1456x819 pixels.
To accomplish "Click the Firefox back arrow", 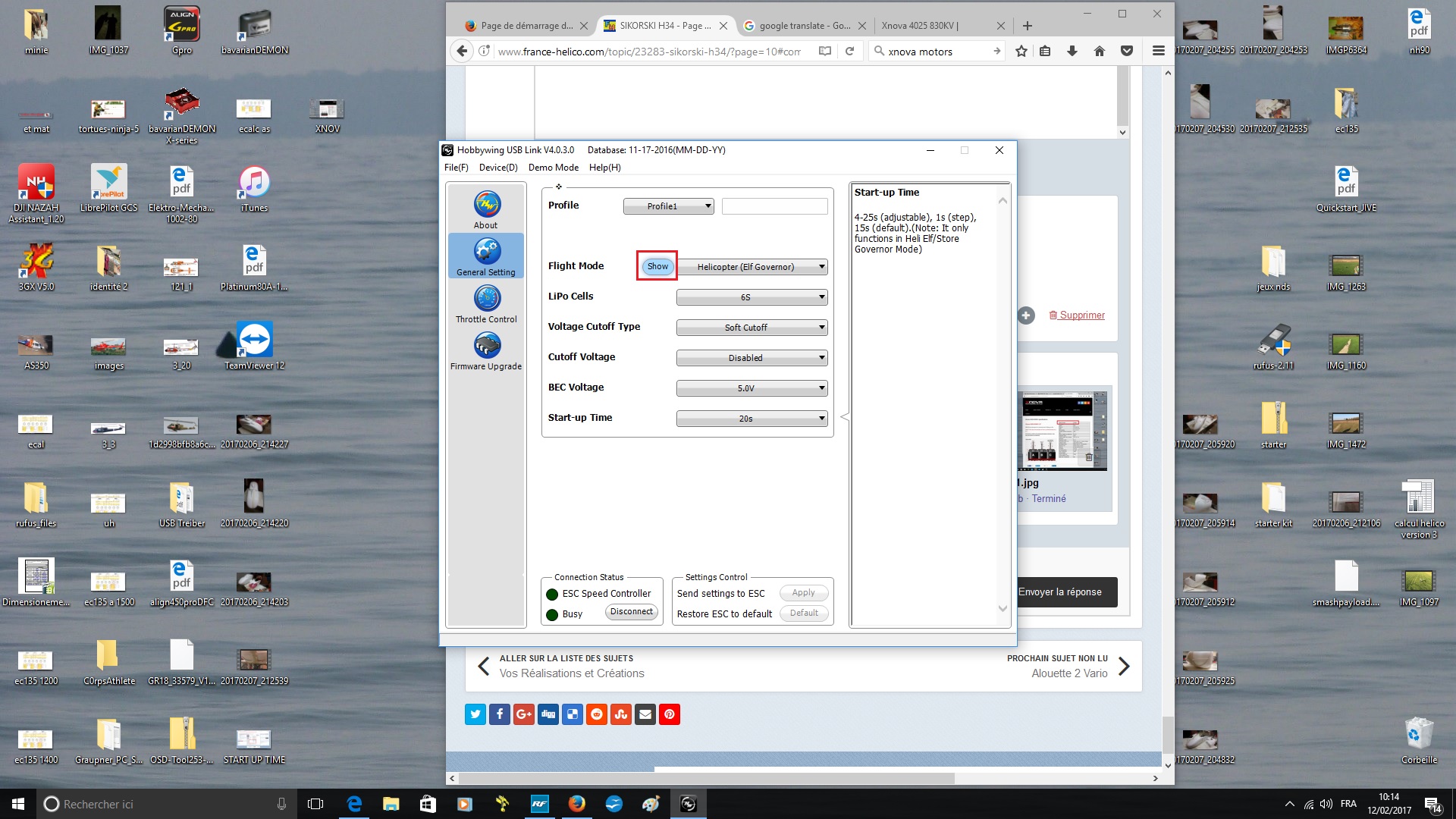I will (462, 52).
